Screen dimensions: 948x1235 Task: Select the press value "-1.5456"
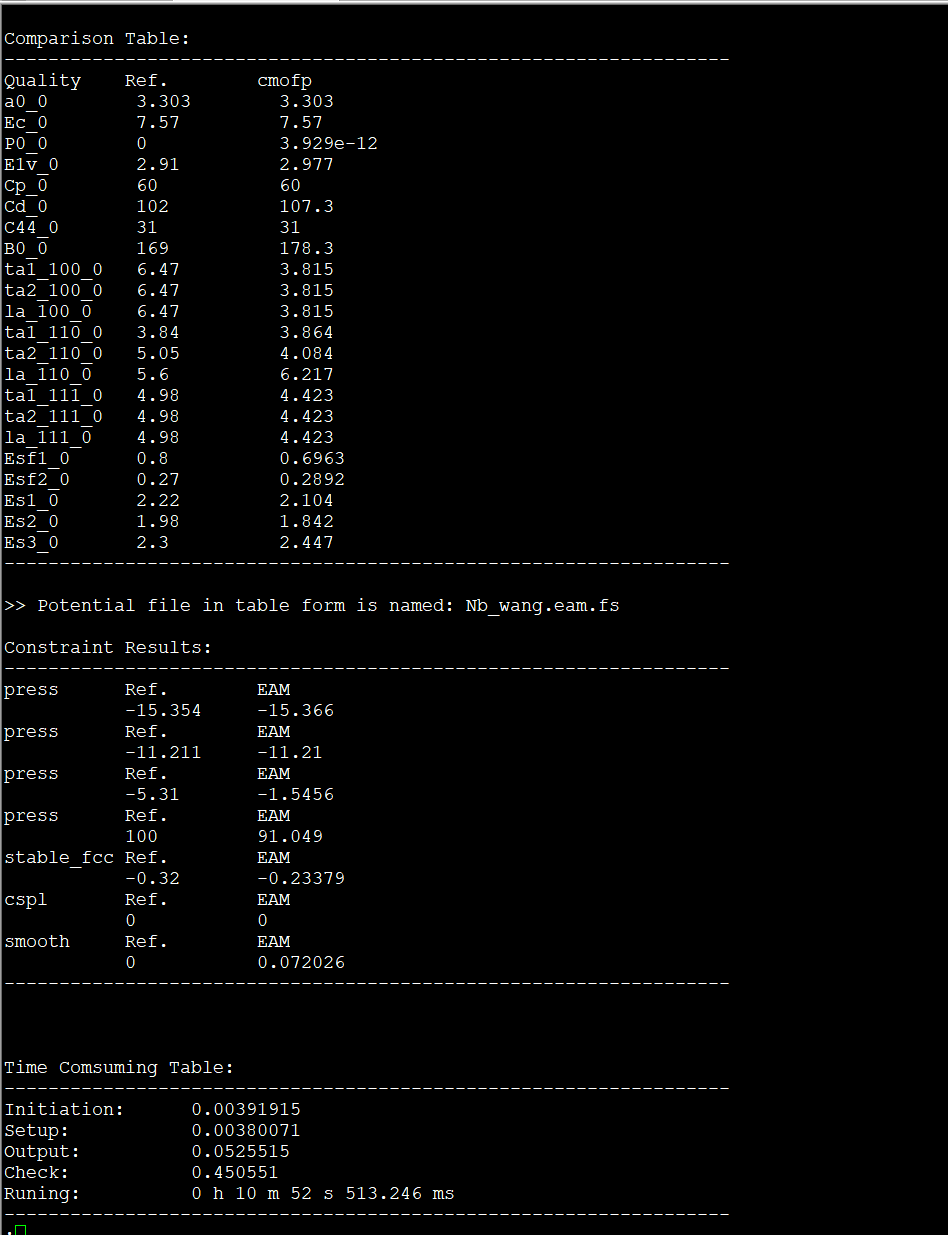(296, 795)
